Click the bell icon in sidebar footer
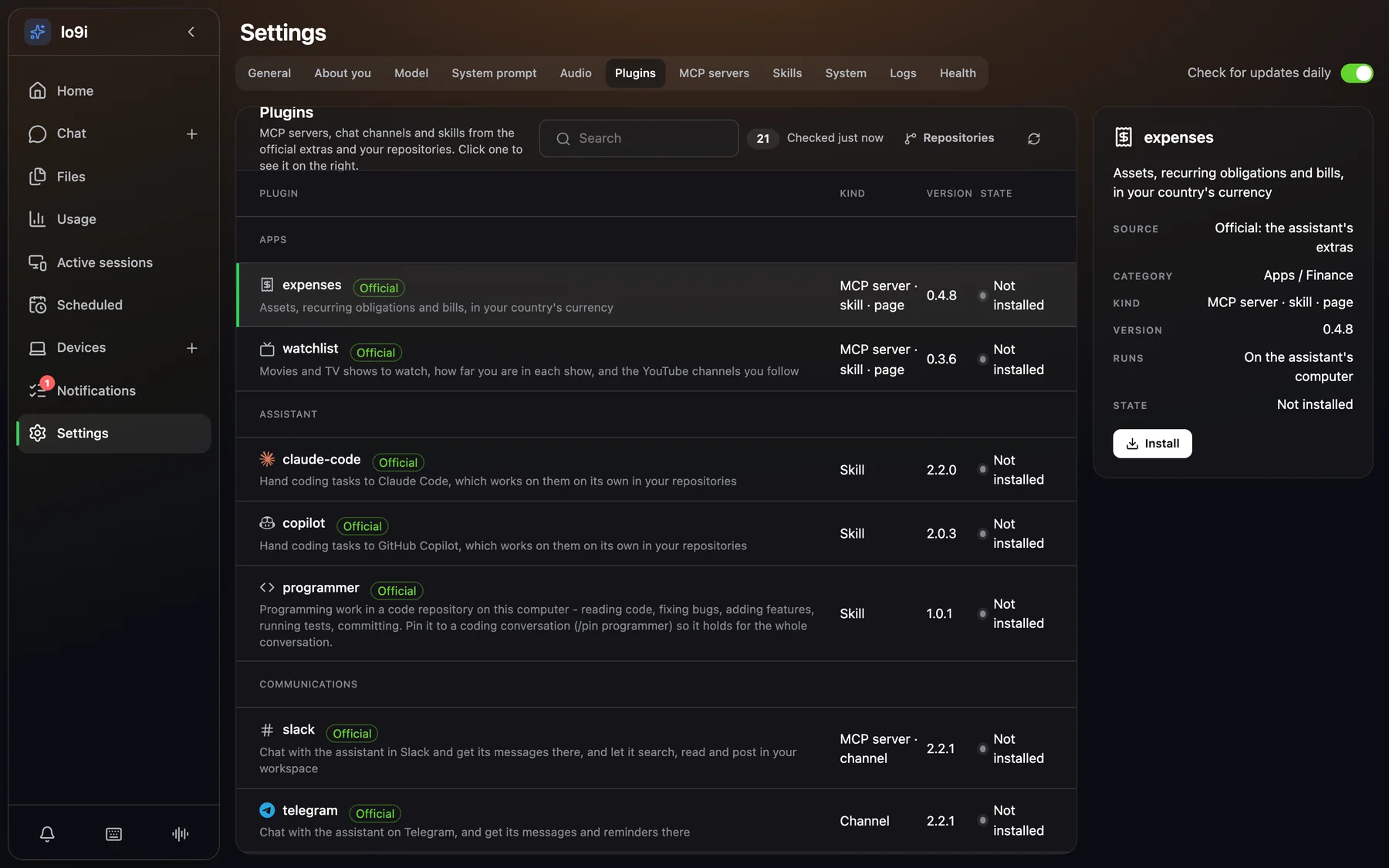The width and height of the screenshot is (1389, 868). [47, 834]
